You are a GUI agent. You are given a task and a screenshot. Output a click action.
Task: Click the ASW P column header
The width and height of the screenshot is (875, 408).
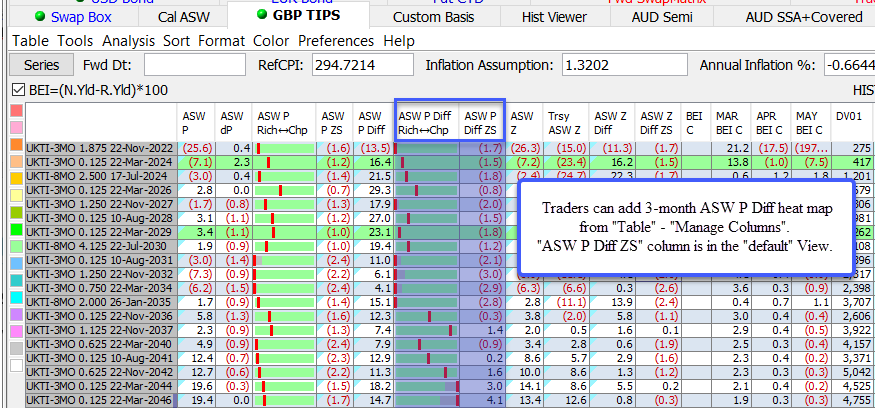pos(196,122)
